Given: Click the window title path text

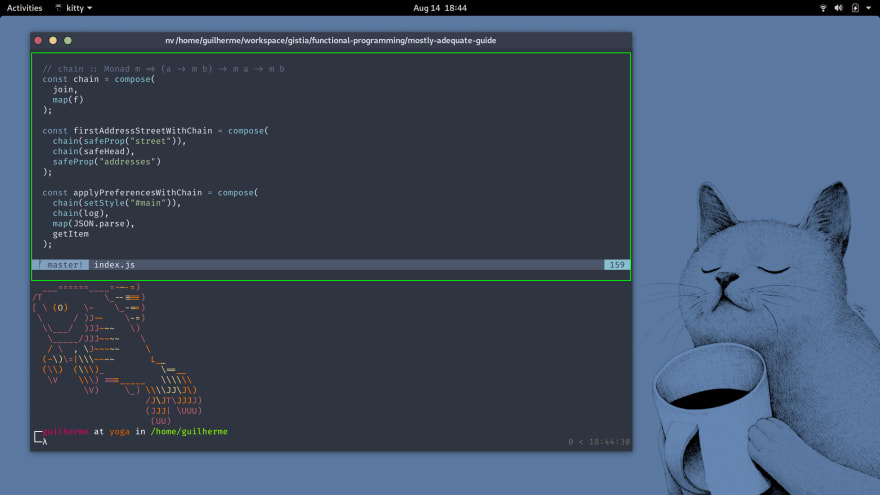Looking at the screenshot, I should pyautogui.click(x=331, y=40).
